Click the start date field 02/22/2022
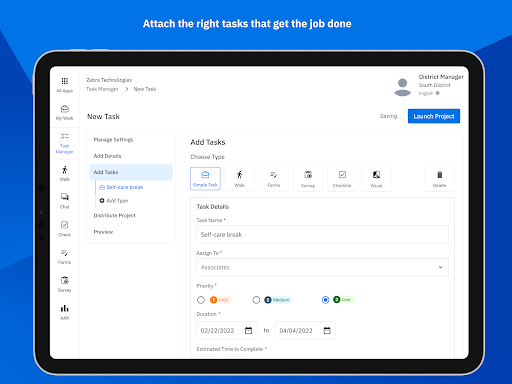512x384 pixels. [227, 330]
